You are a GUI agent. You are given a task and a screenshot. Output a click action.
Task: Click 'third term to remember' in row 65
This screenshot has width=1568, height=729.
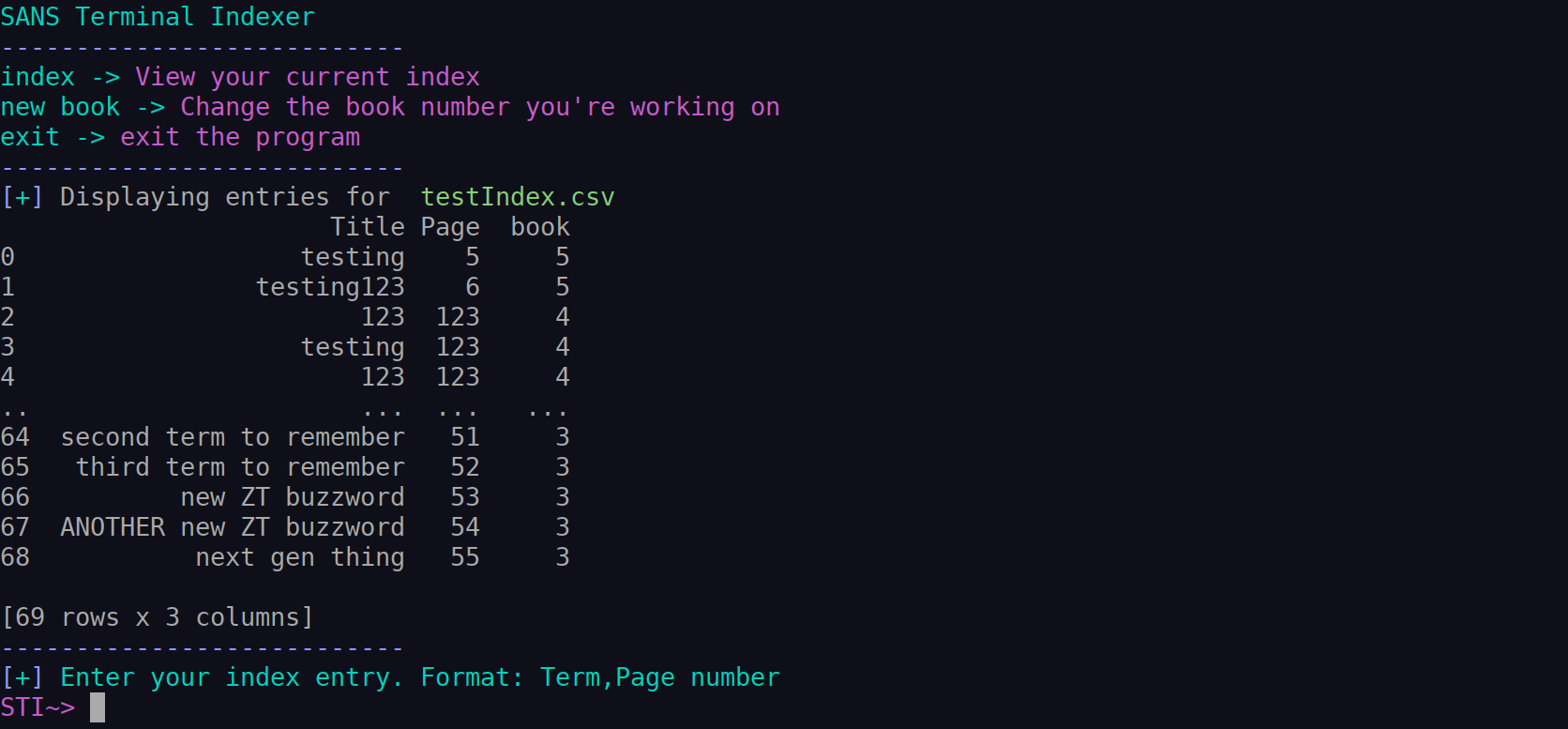[x=240, y=467]
